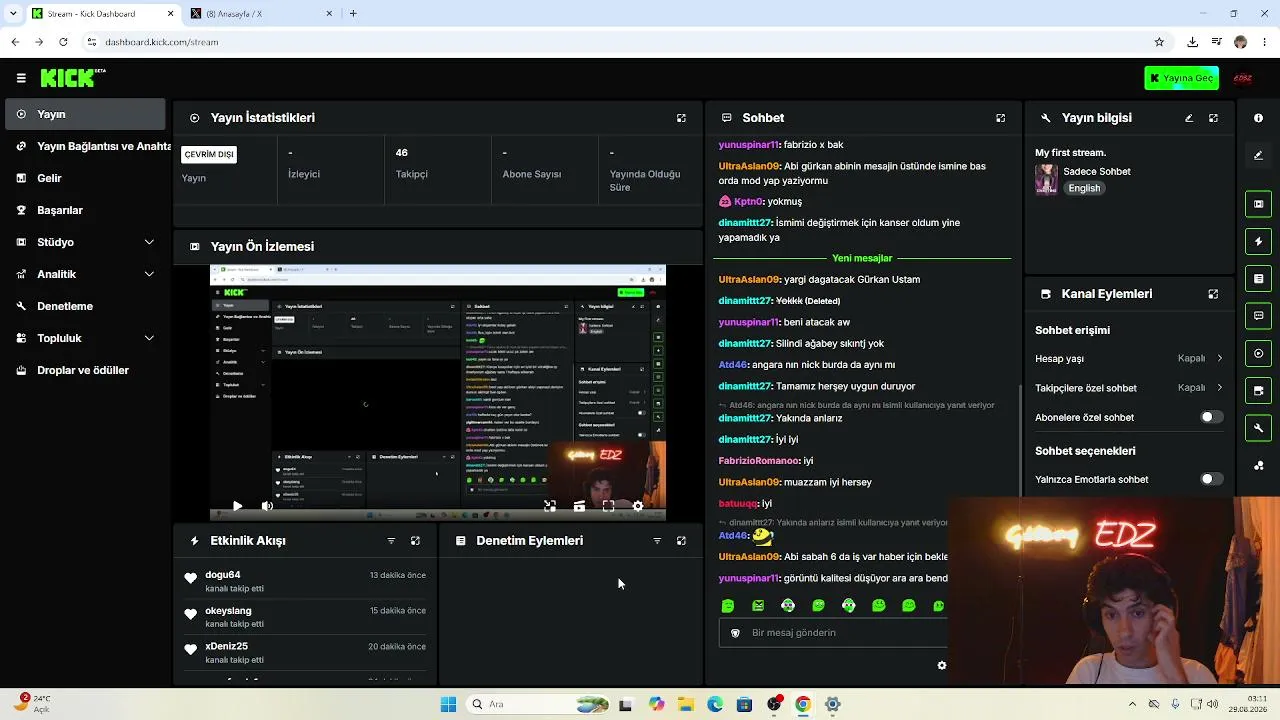Image resolution: width=1280 pixels, height=720 pixels.
Task: Expand the Sohbet chat panel to fullscreen
Action: [x=1000, y=118]
